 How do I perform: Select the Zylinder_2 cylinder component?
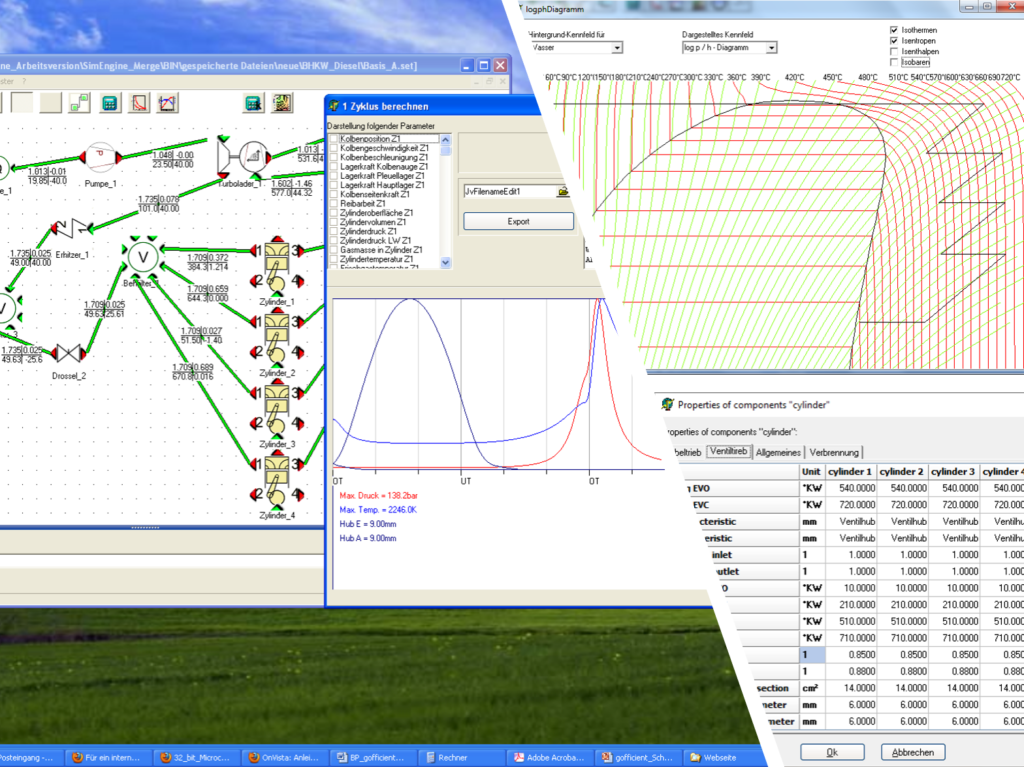point(277,338)
